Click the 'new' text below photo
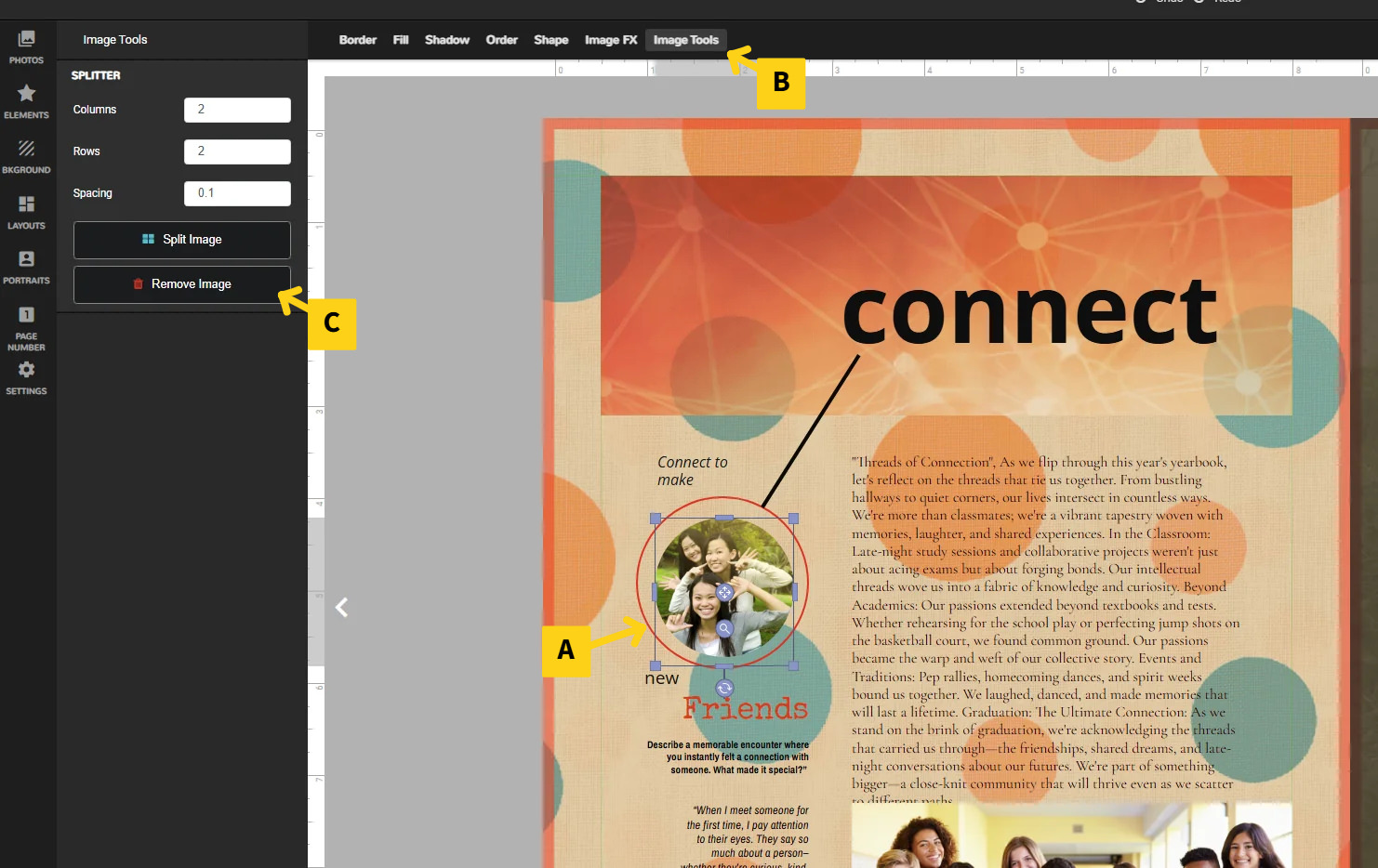This screenshot has height=868, width=1378. (x=662, y=678)
